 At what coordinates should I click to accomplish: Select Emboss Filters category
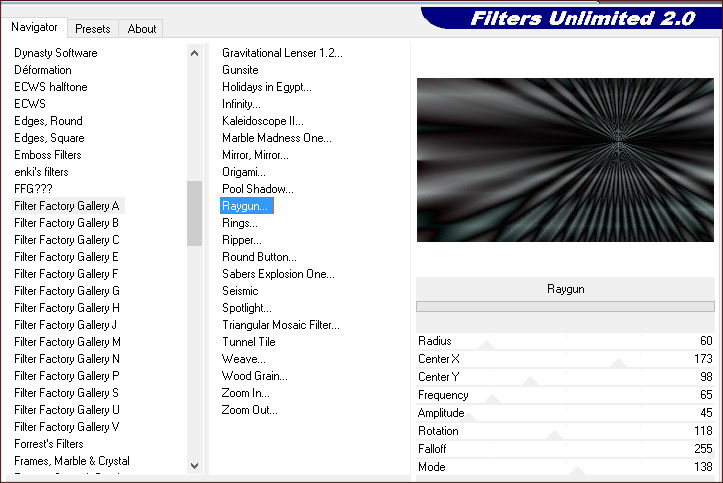click(x=48, y=155)
